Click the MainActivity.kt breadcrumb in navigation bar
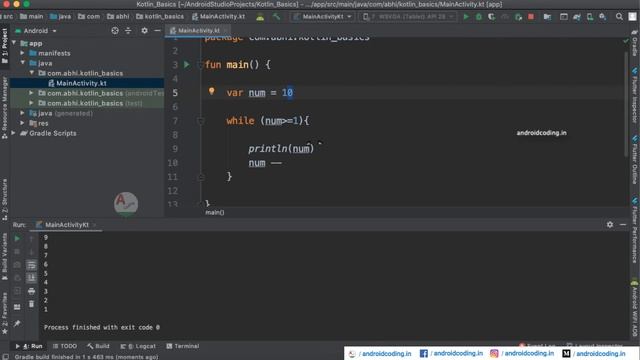Screen dimensions: 640x360 pos(218,17)
